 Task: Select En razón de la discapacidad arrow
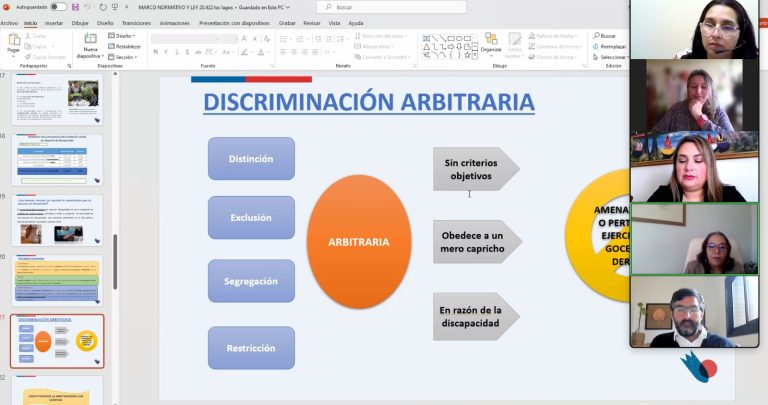[x=476, y=316]
